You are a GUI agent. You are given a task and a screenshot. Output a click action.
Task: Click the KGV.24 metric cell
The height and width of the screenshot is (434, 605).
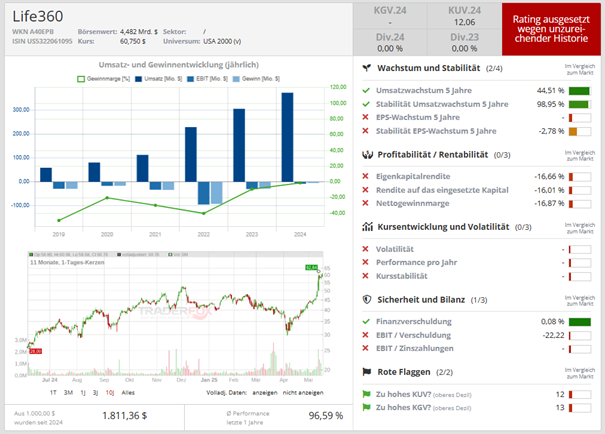390,16
